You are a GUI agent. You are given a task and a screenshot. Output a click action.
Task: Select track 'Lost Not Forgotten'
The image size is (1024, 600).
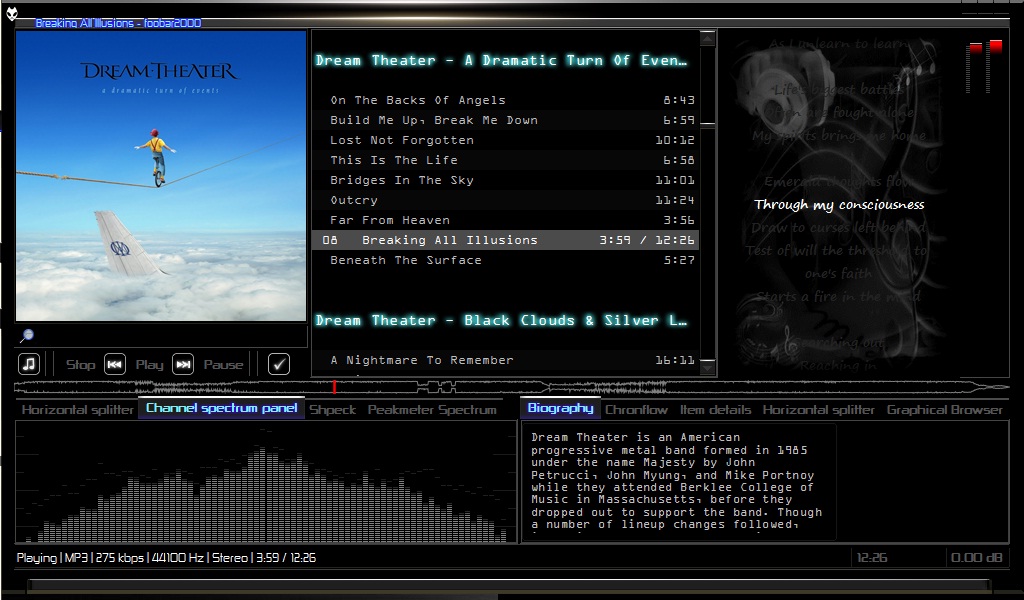point(505,140)
